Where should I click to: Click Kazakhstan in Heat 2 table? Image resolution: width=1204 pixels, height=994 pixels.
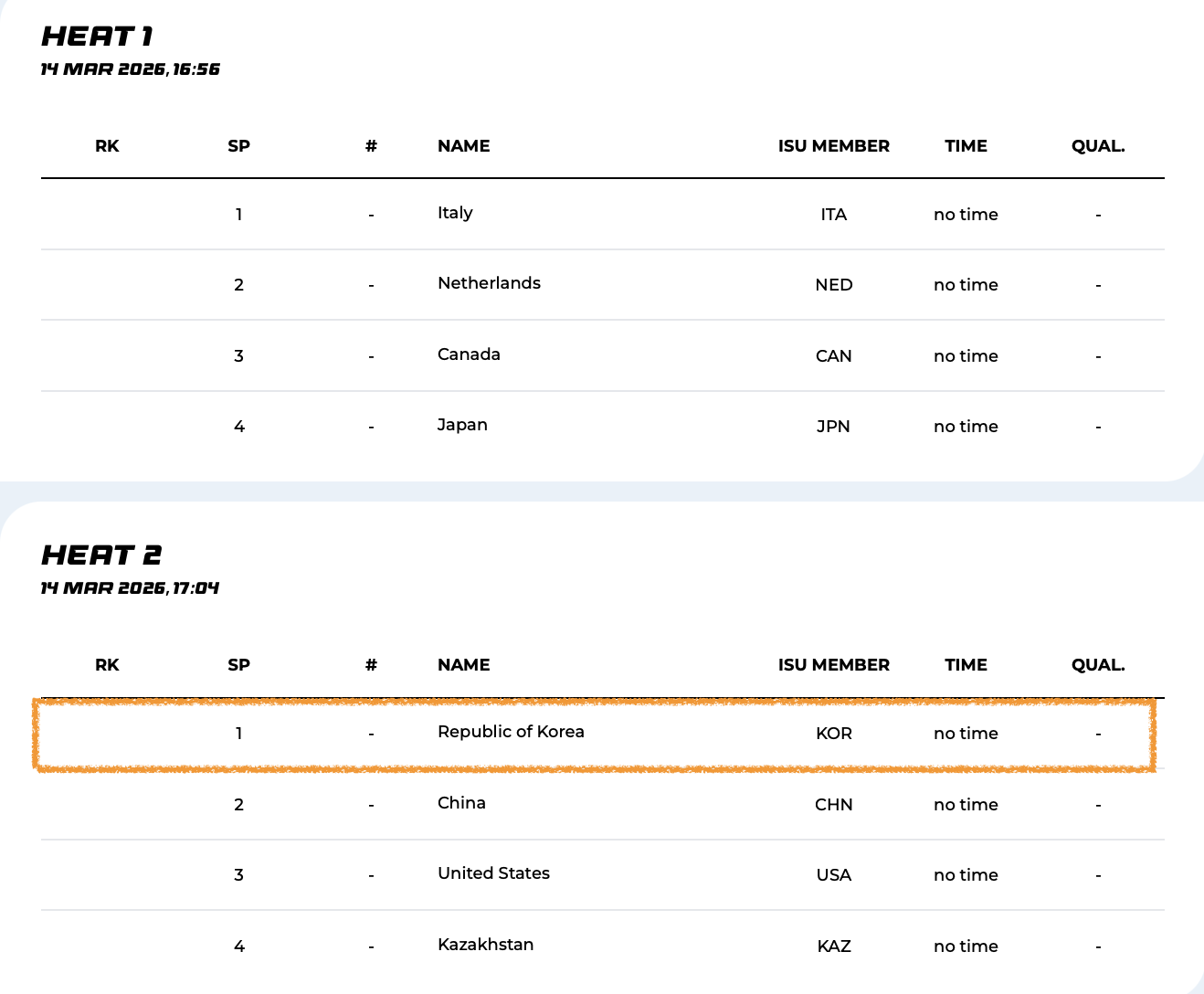tap(485, 945)
